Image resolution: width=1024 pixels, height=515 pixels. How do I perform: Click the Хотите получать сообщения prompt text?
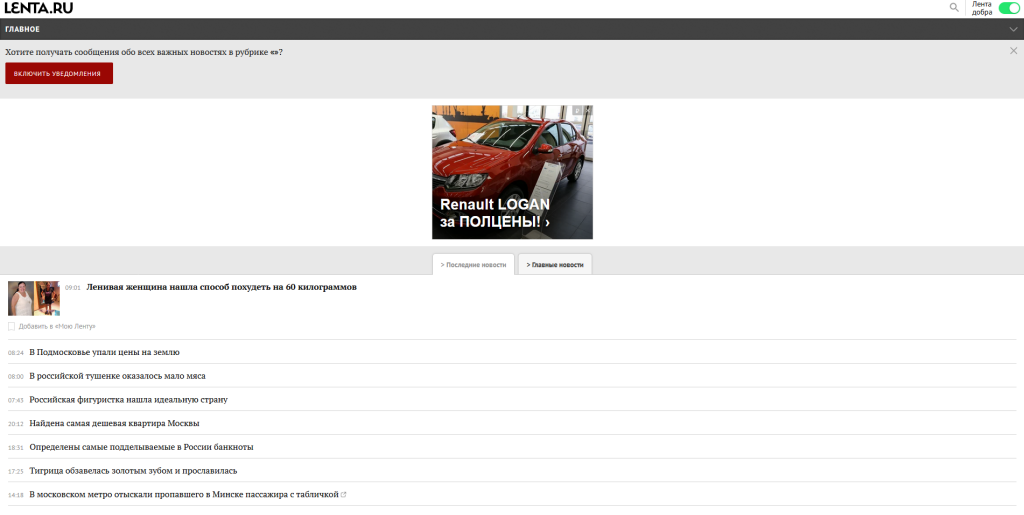coord(144,52)
